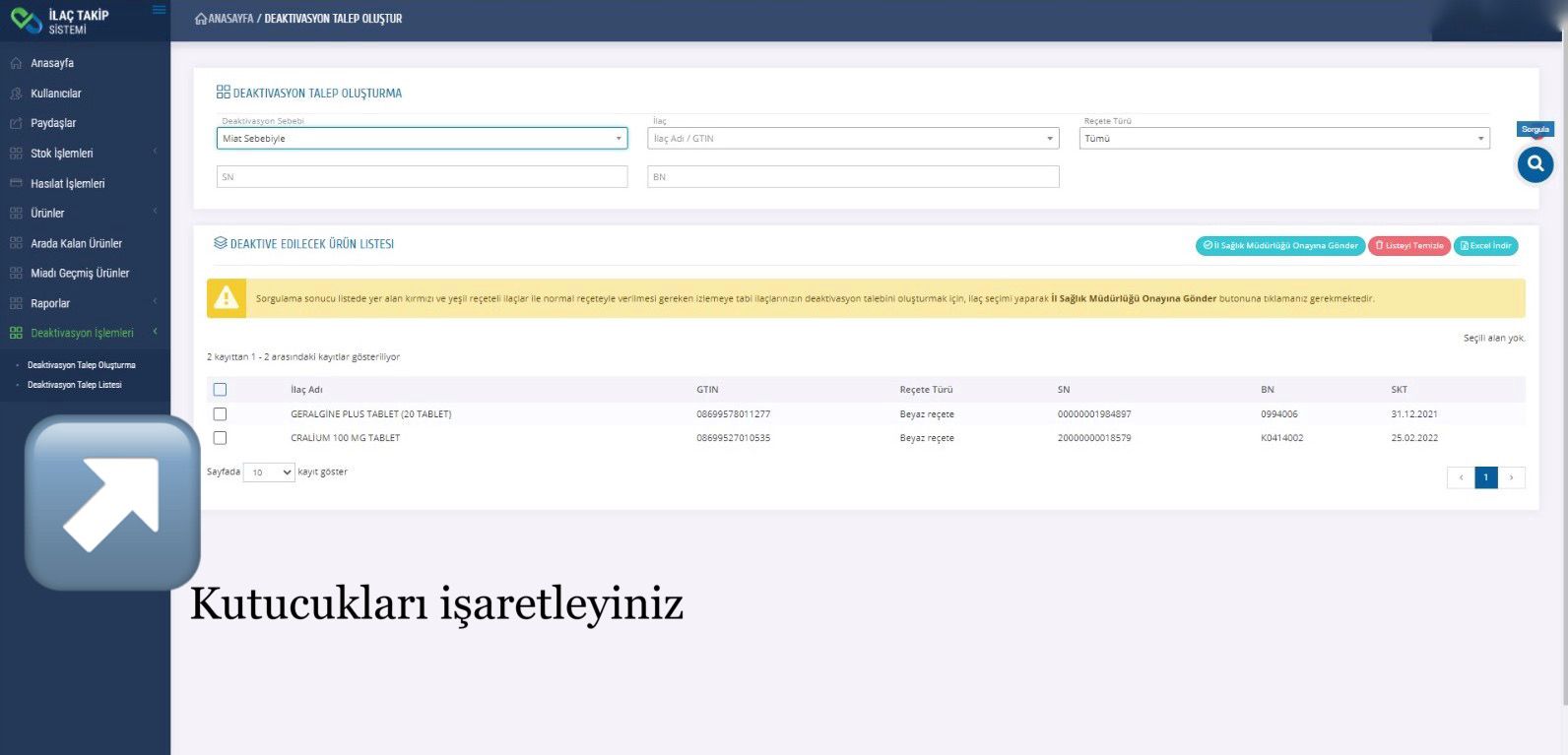The width and height of the screenshot is (1568, 755).
Task: Click the Hasılat İşlemleri sidebar icon
Action: (16, 183)
